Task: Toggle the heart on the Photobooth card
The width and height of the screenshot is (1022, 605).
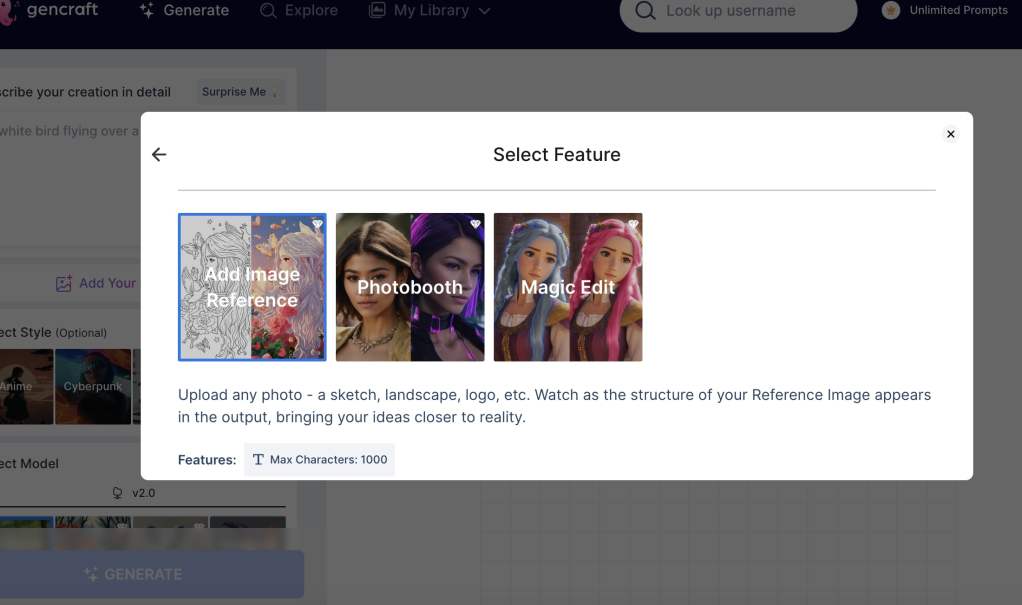Action: click(x=475, y=224)
